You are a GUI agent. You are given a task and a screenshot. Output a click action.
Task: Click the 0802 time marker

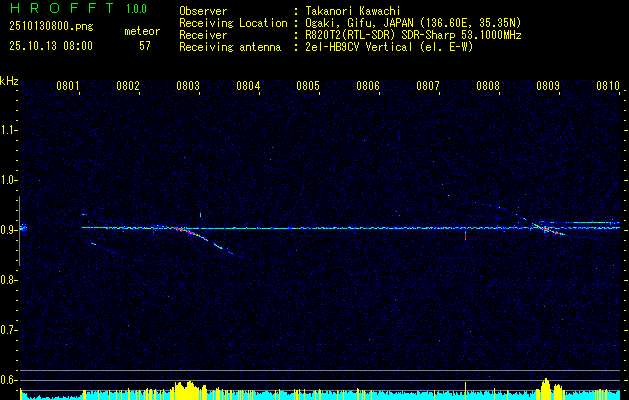(128, 86)
